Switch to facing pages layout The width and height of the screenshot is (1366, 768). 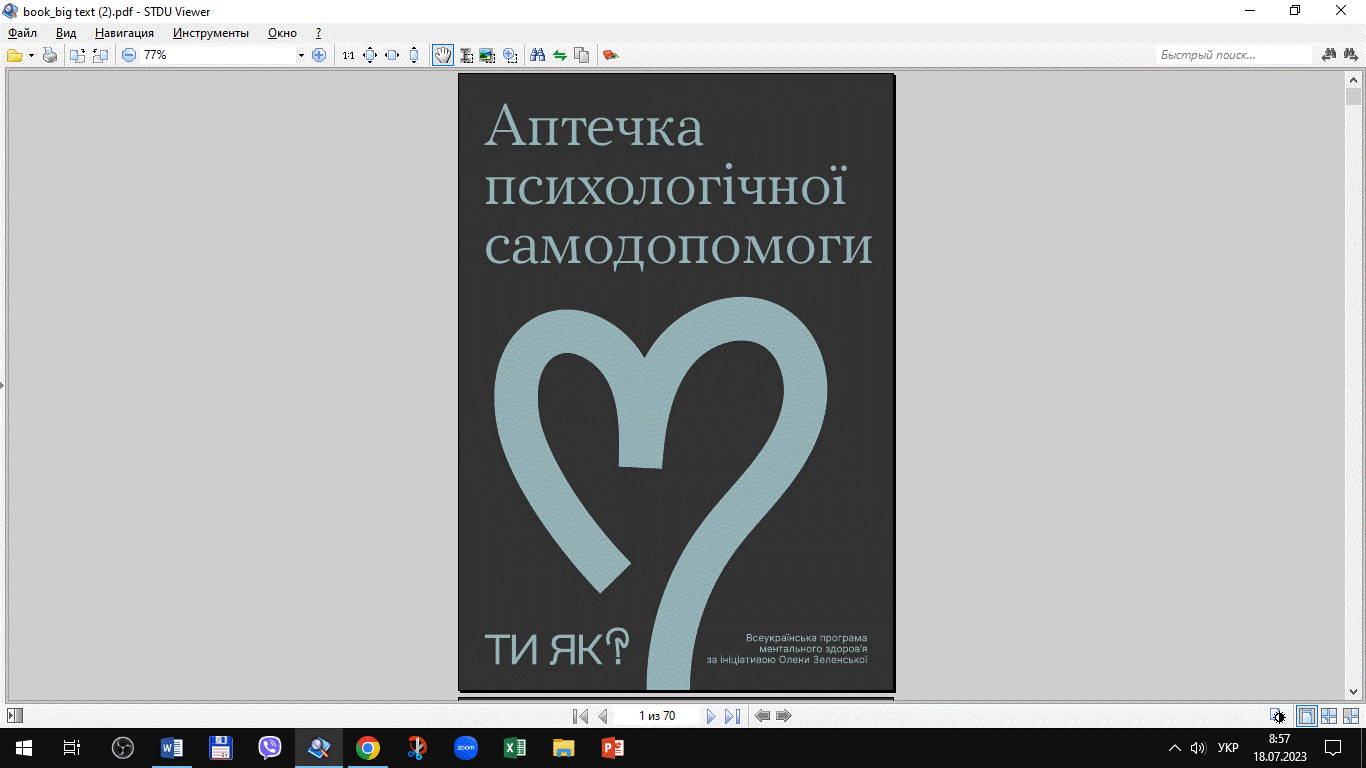[1329, 716]
